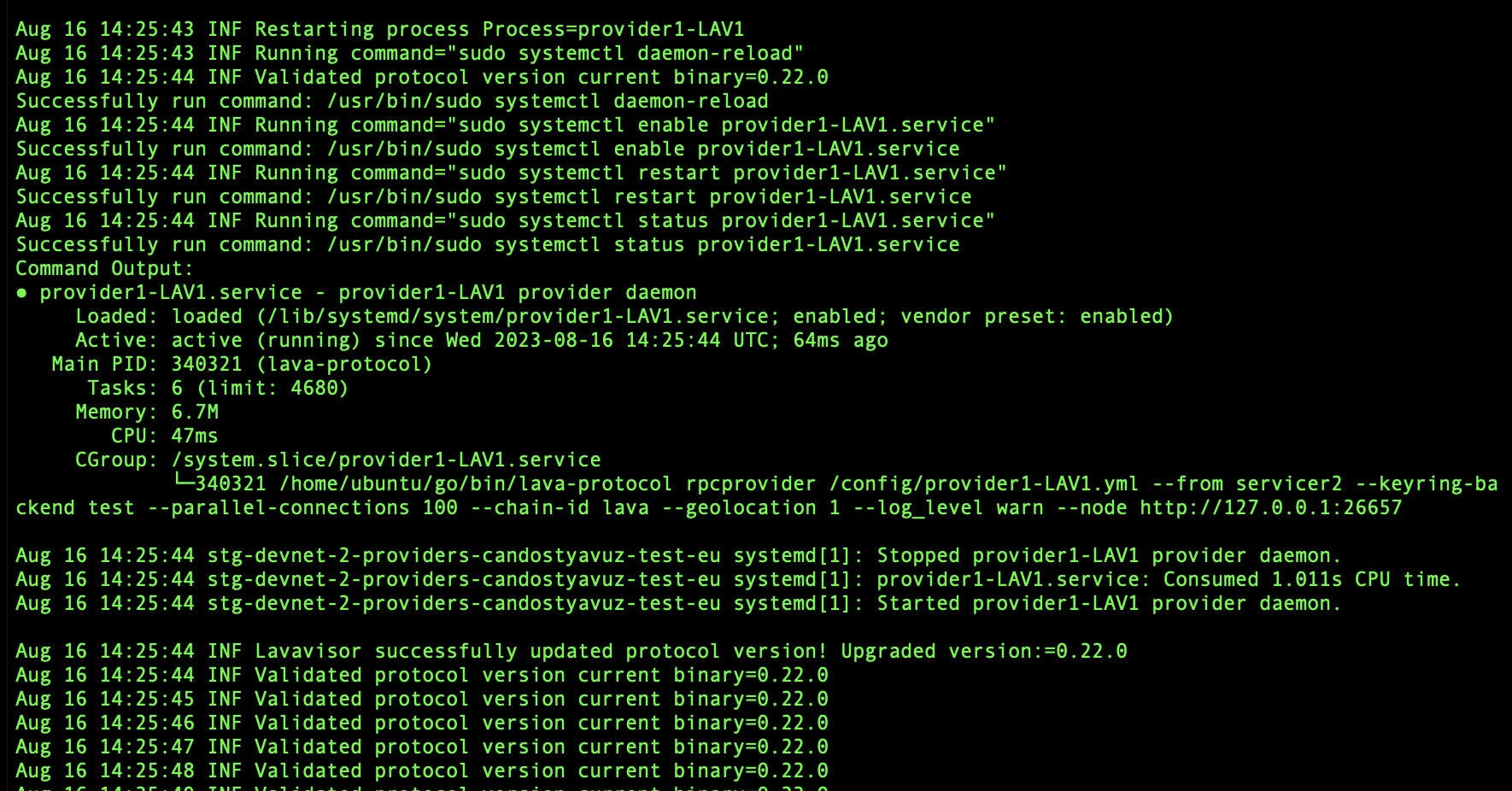This screenshot has width=1512, height=791.
Task: Click the "Restarting process" log line text
Action: 314,29
